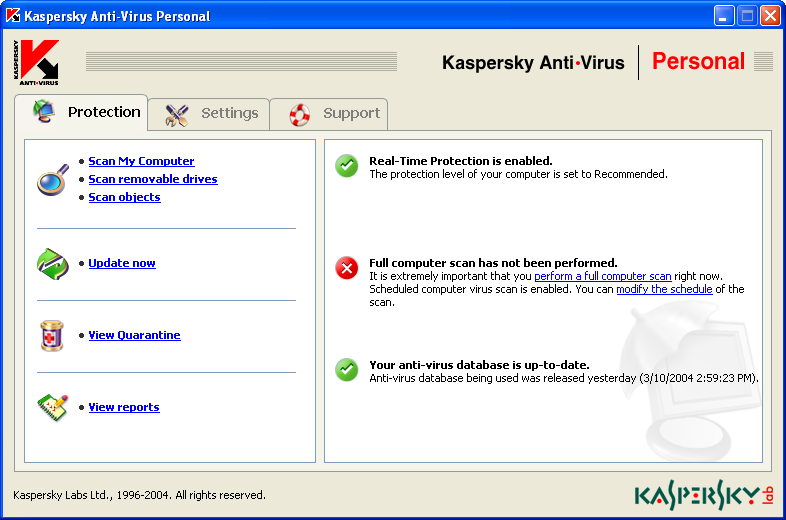The height and width of the screenshot is (520, 786).
Task: Click the Kaspersky Anti-Virus logo in header
Action: pyautogui.click(x=38, y=62)
